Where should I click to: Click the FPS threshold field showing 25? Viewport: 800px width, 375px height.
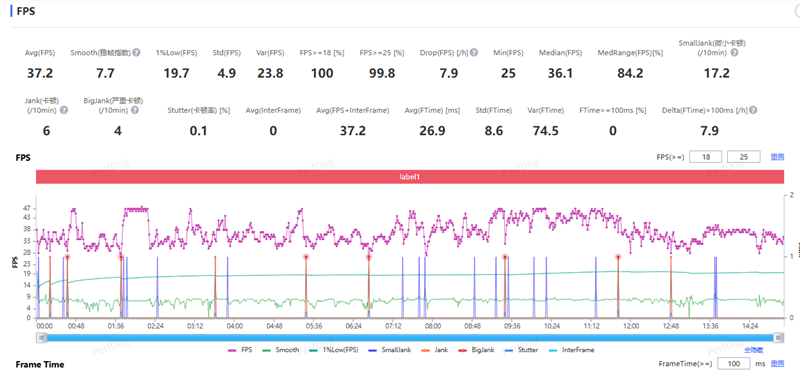pos(743,157)
